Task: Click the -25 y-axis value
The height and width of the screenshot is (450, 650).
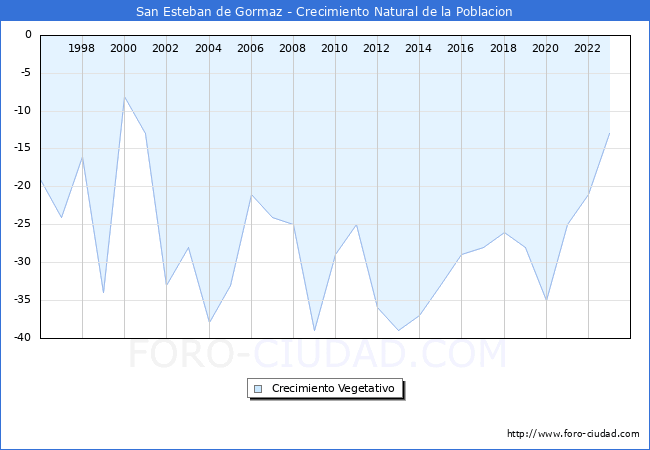Action: [22, 224]
